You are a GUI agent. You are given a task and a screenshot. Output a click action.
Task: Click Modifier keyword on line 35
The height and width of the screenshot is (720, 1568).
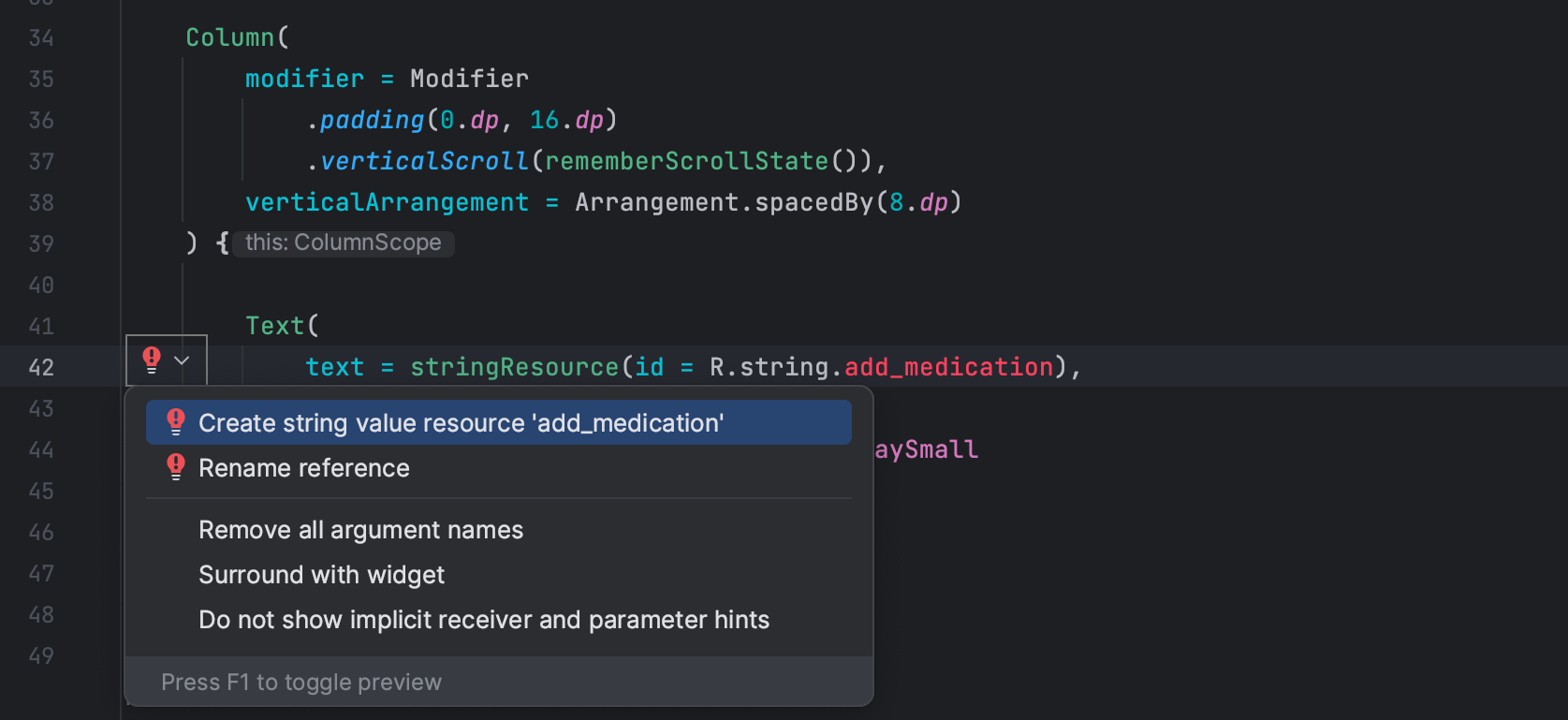(x=469, y=79)
